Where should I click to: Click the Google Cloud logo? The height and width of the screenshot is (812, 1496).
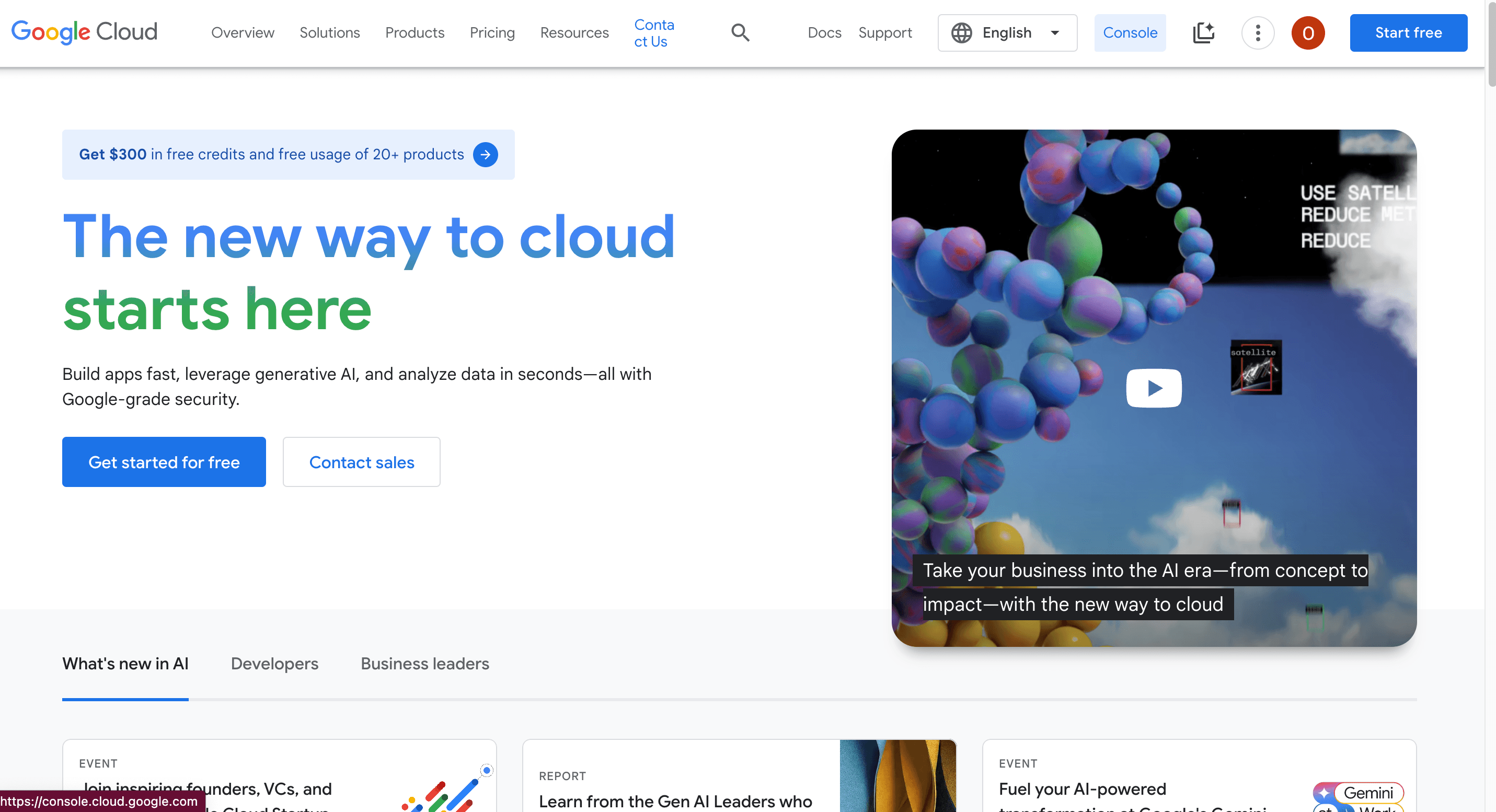point(84,32)
